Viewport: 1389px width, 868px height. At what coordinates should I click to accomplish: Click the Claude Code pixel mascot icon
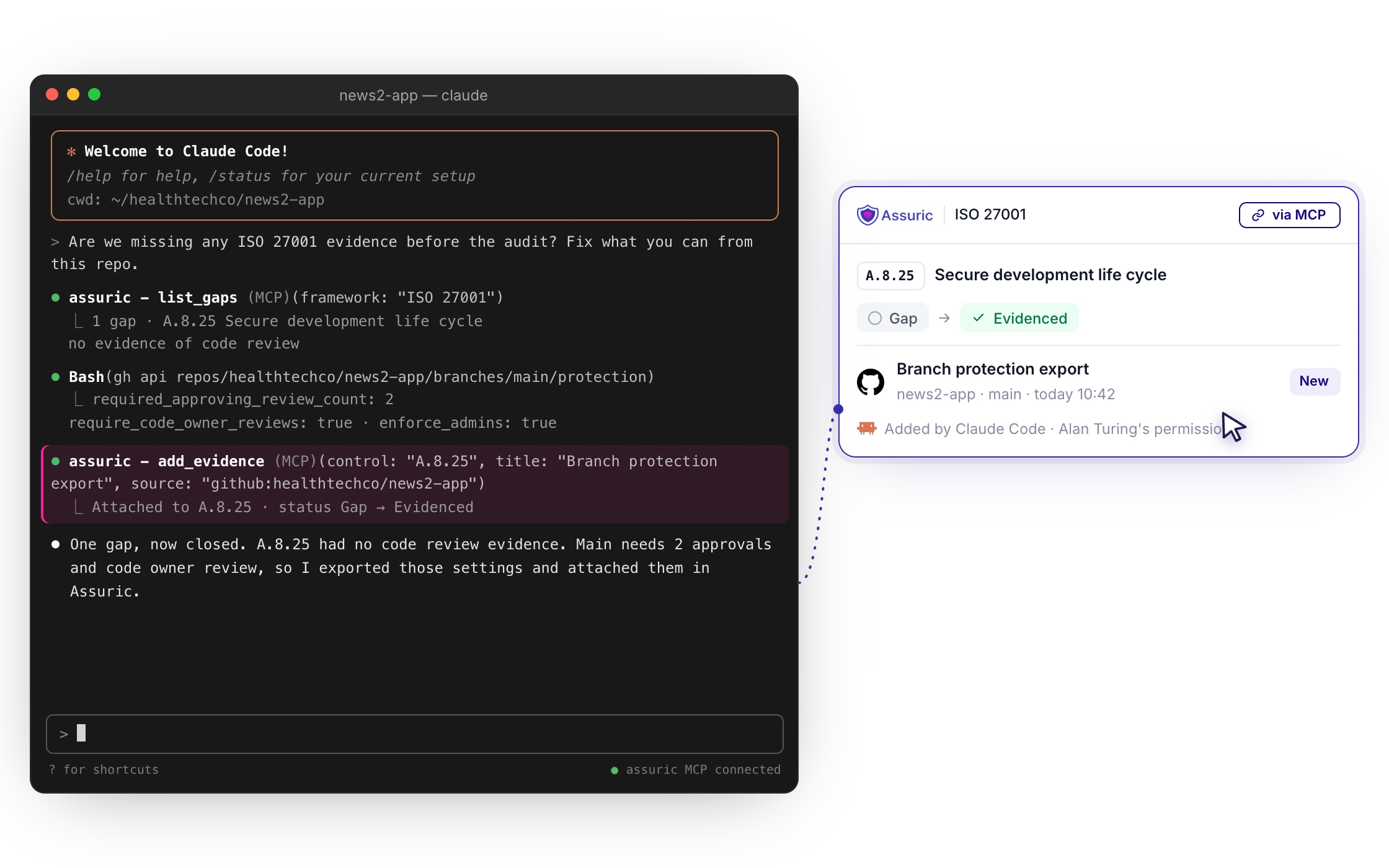tap(867, 428)
